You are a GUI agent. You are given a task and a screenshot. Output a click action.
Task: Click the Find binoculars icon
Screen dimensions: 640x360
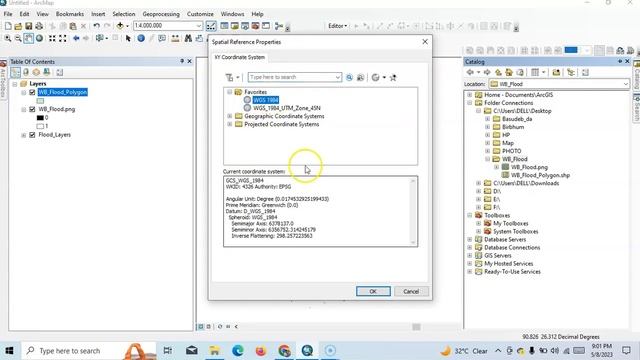(x=188, y=38)
